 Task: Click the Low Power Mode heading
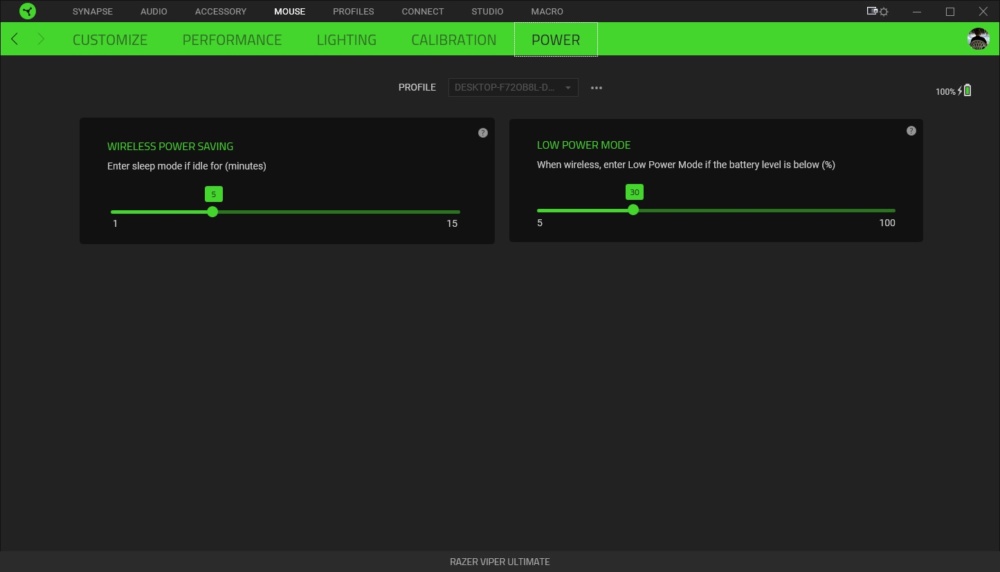click(x=584, y=145)
